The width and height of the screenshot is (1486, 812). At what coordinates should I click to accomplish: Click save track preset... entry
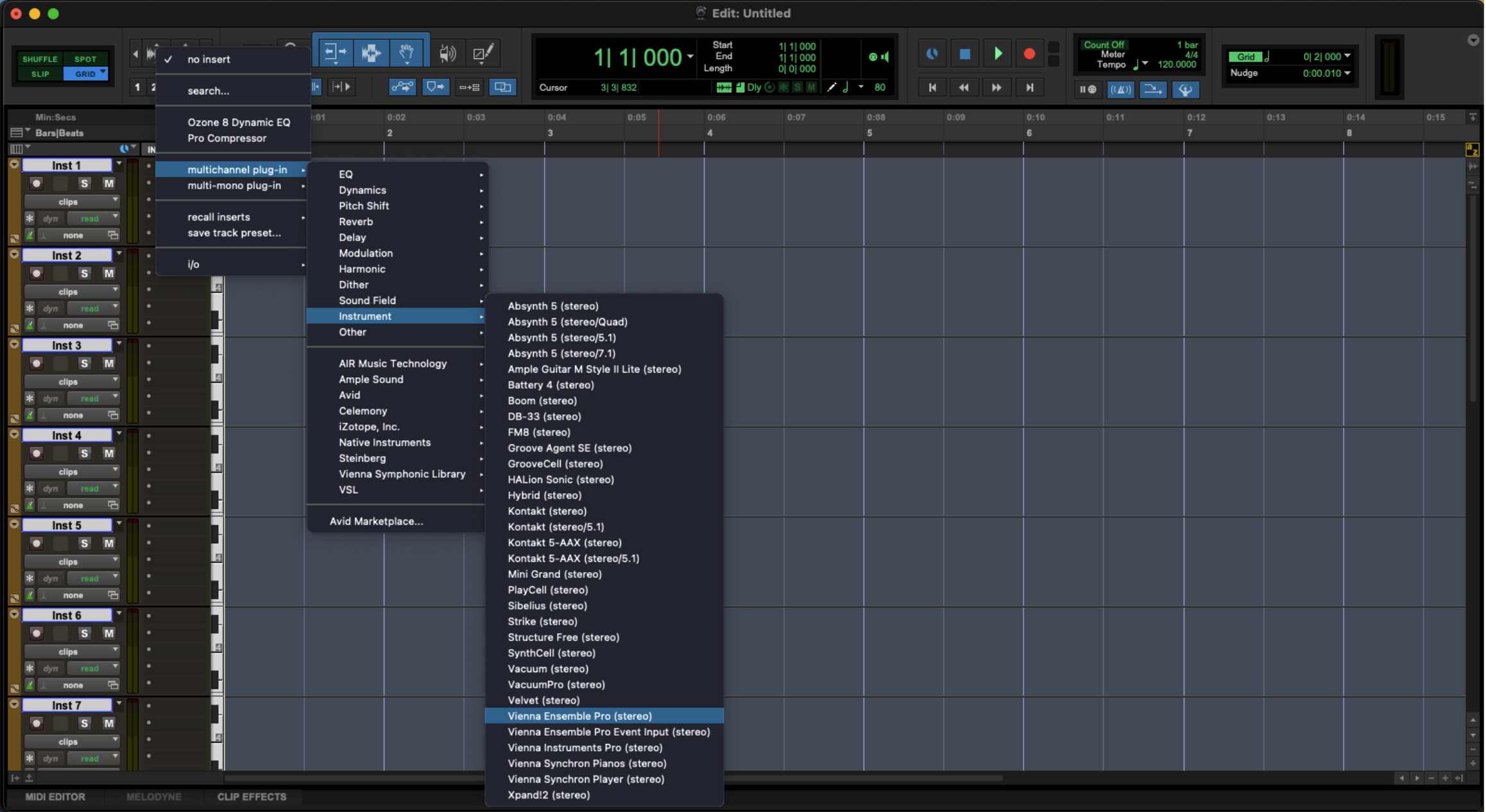233,233
